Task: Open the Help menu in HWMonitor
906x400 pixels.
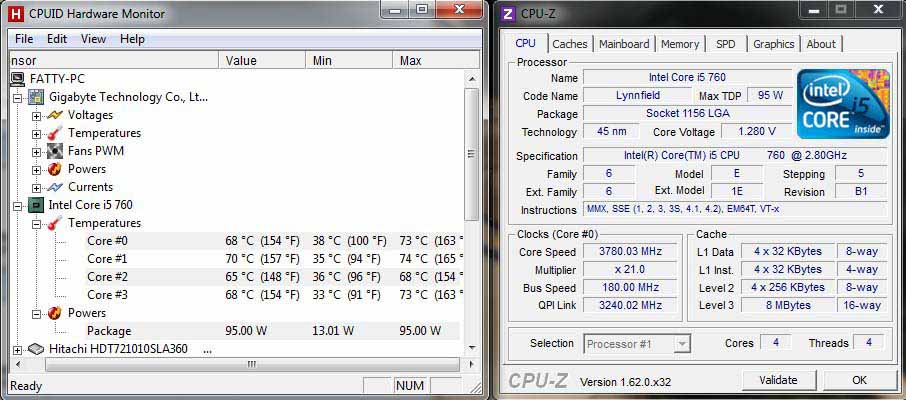Action: 132,39
